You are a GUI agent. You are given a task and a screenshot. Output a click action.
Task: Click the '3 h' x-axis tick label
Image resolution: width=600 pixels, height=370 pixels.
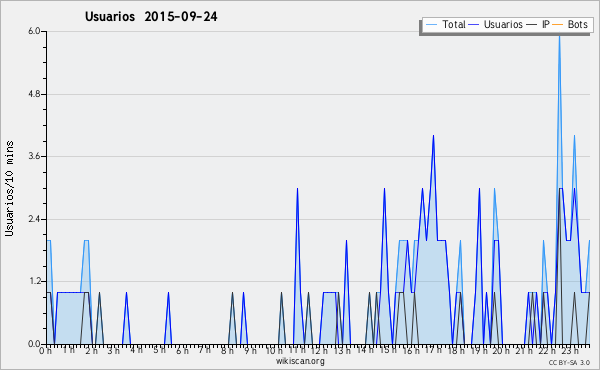[114, 350]
